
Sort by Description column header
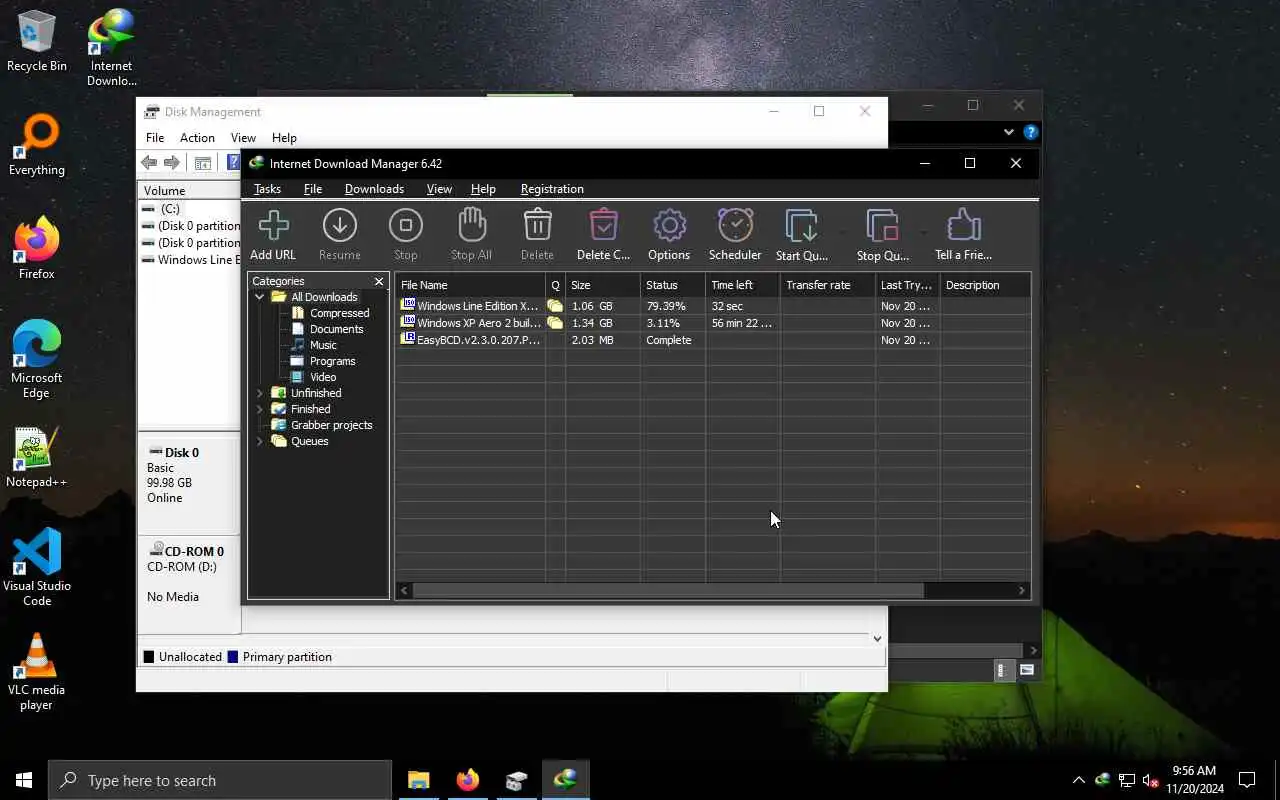pyautogui.click(x=985, y=285)
